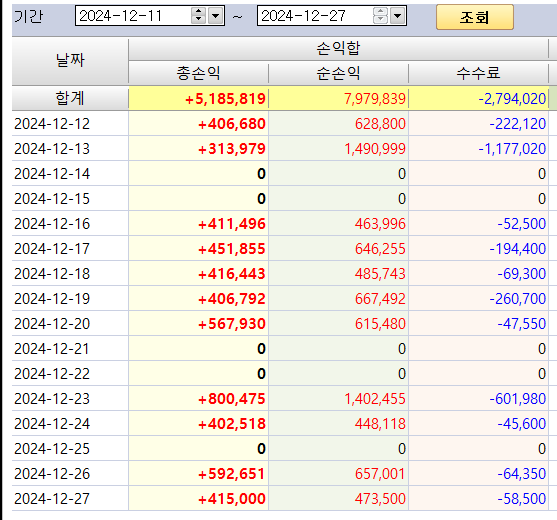Click fee value -69,300
This screenshot has width=557, height=520.
(521, 274)
